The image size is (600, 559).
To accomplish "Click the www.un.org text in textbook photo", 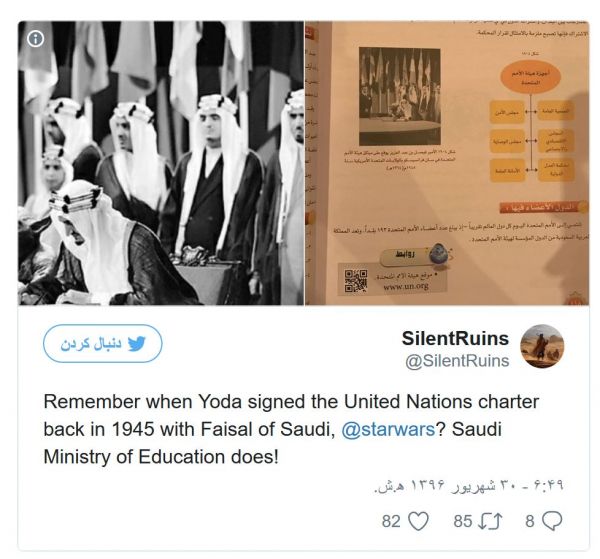I will pyautogui.click(x=406, y=286).
